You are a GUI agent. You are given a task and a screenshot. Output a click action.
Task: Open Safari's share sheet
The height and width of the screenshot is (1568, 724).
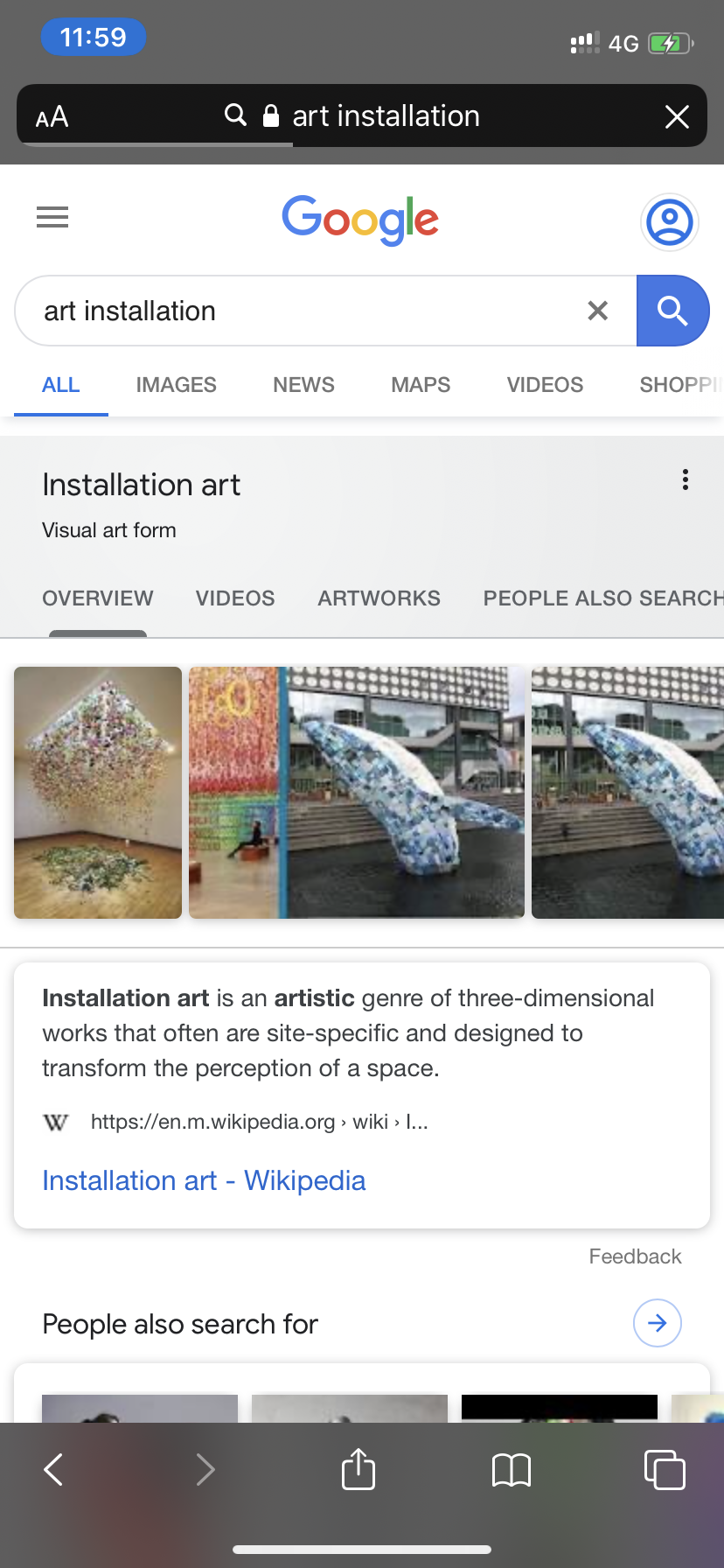tap(359, 1469)
